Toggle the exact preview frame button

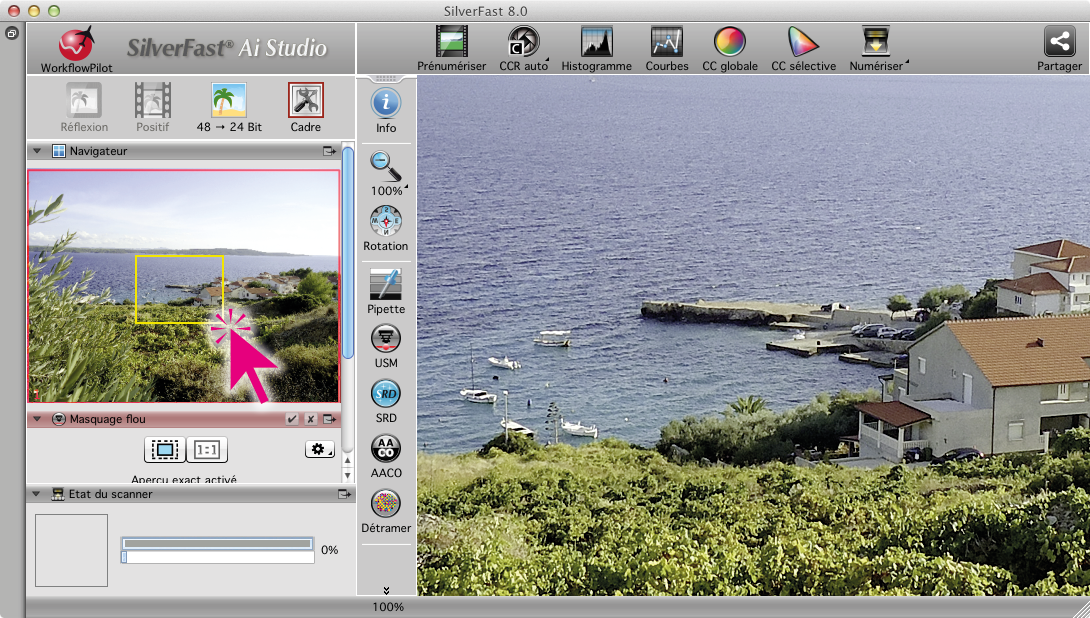165,450
